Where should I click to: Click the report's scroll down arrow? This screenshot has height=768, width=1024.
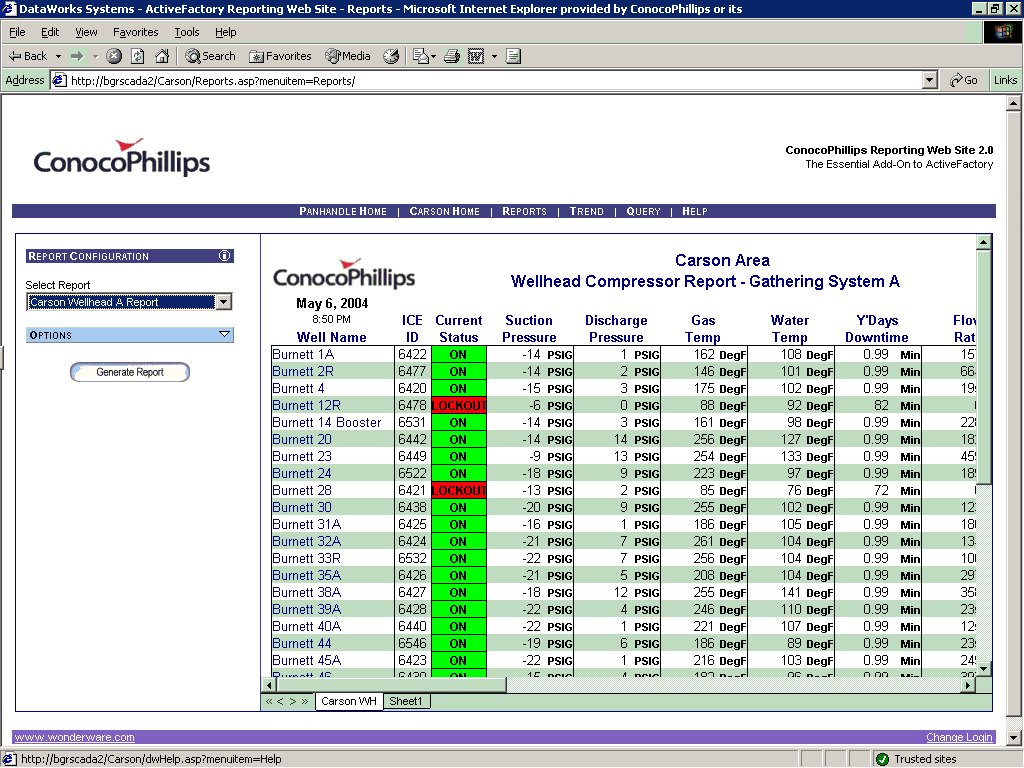coord(984,669)
